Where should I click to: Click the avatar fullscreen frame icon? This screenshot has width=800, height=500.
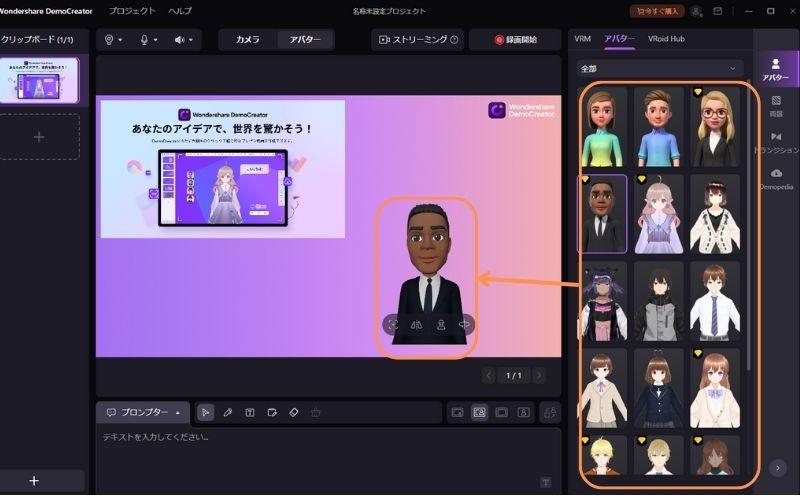point(393,324)
